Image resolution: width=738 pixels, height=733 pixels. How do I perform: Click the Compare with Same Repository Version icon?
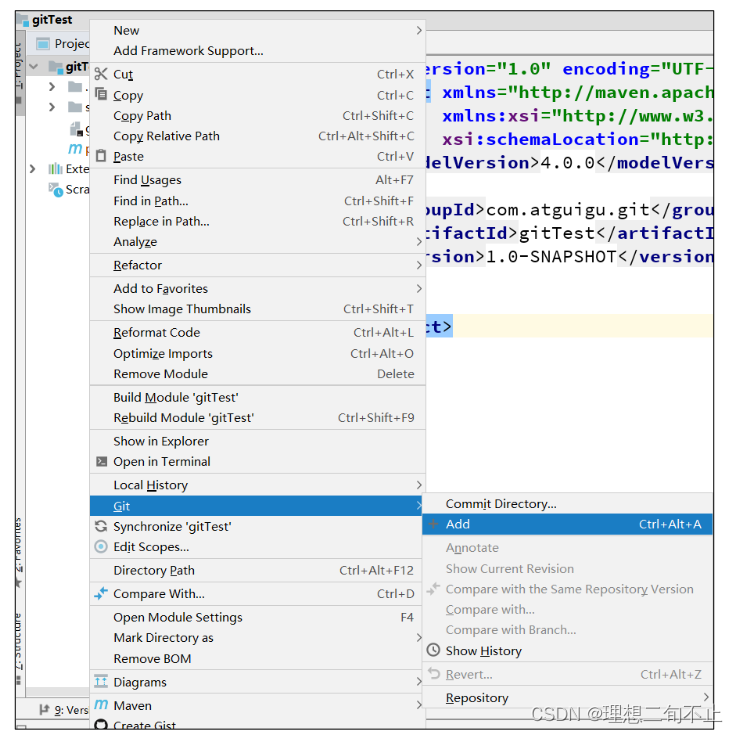[433, 588]
